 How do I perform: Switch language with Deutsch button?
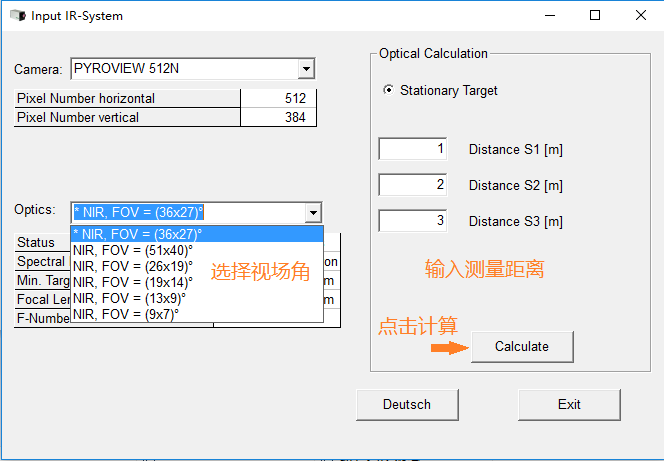[x=407, y=404]
